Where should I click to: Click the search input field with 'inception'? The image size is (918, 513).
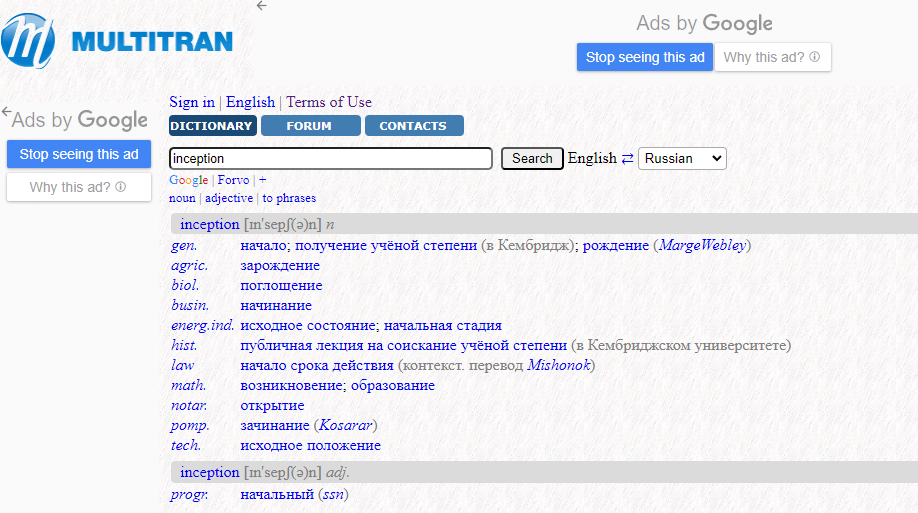click(330, 158)
